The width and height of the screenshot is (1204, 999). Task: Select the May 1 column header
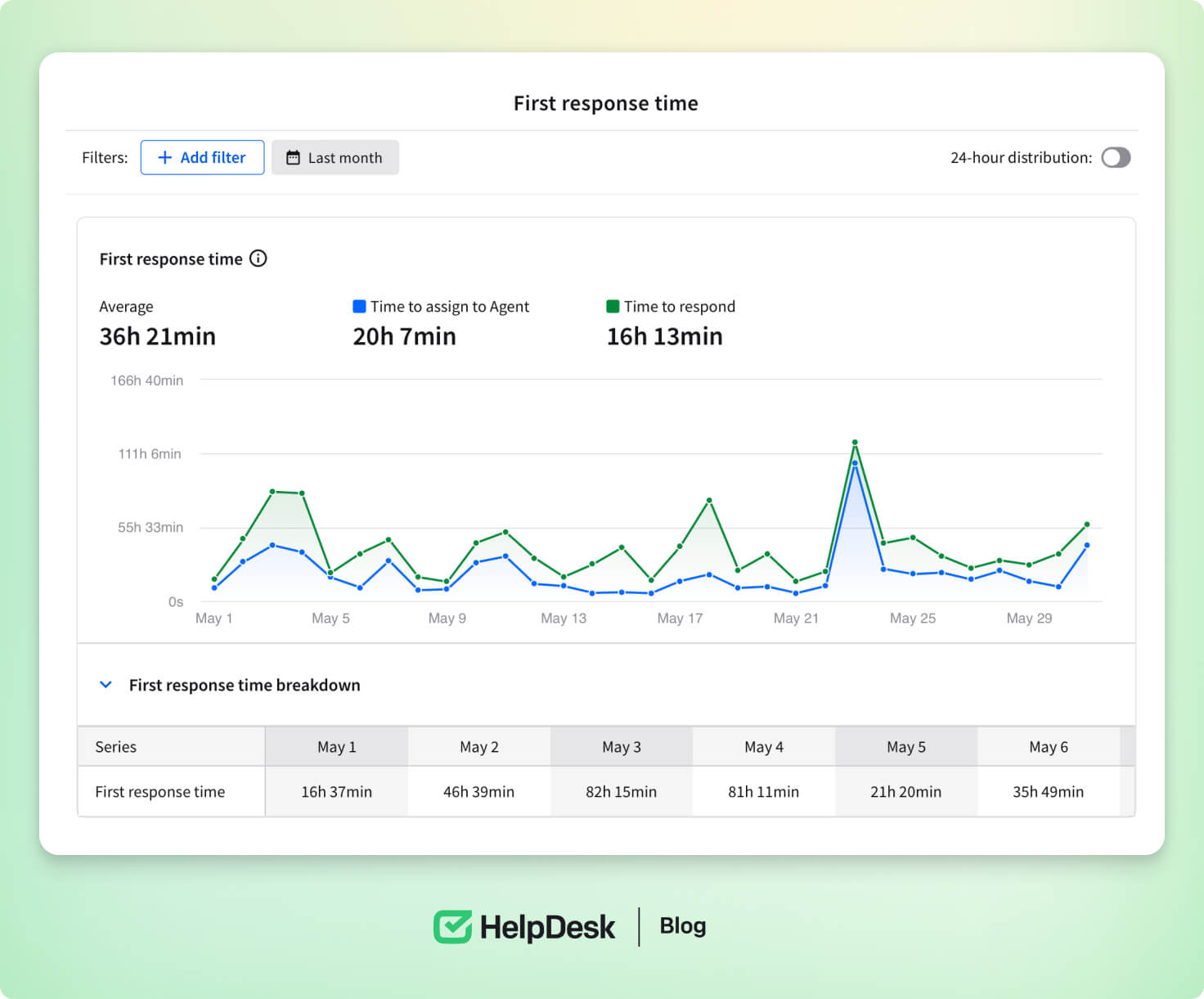click(336, 747)
